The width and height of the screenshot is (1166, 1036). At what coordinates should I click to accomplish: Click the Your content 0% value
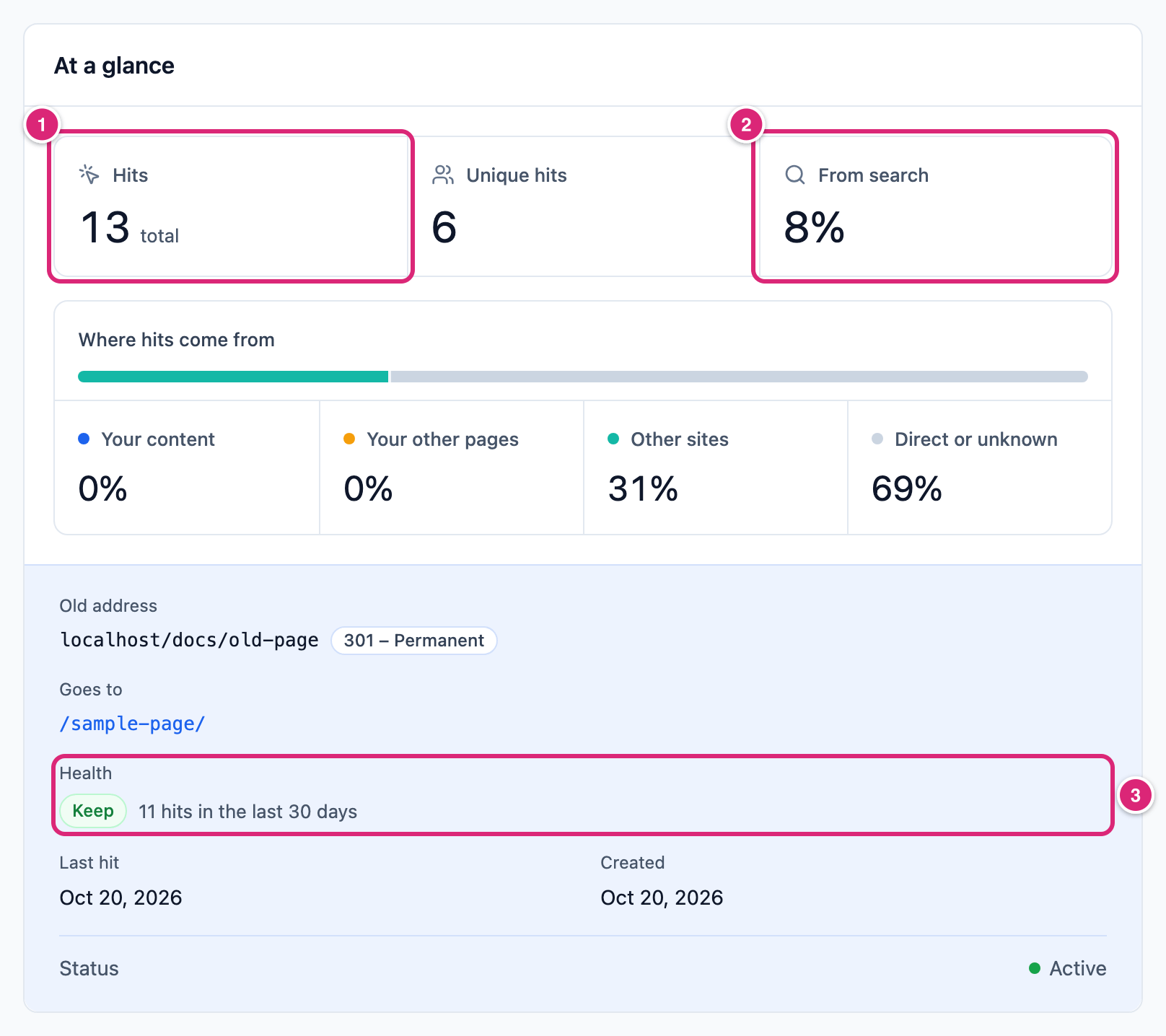[x=102, y=489]
